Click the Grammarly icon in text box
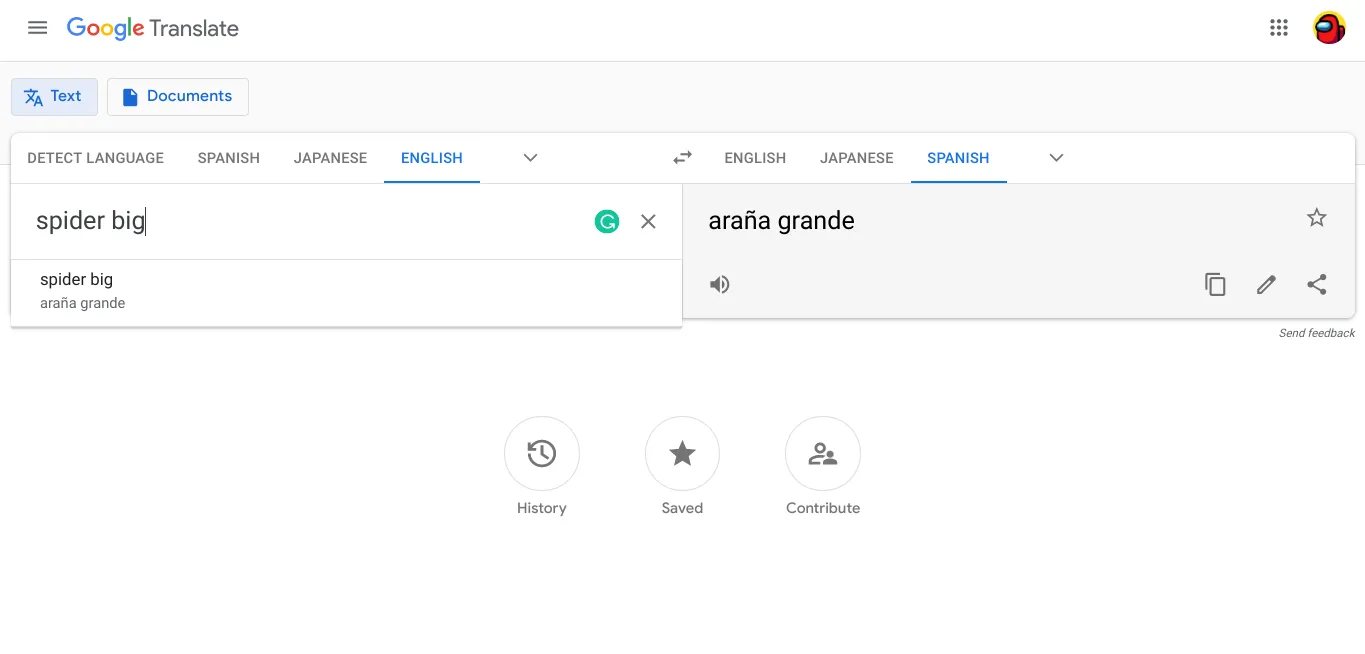The width and height of the screenshot is (1365, 654). (607, 222)
